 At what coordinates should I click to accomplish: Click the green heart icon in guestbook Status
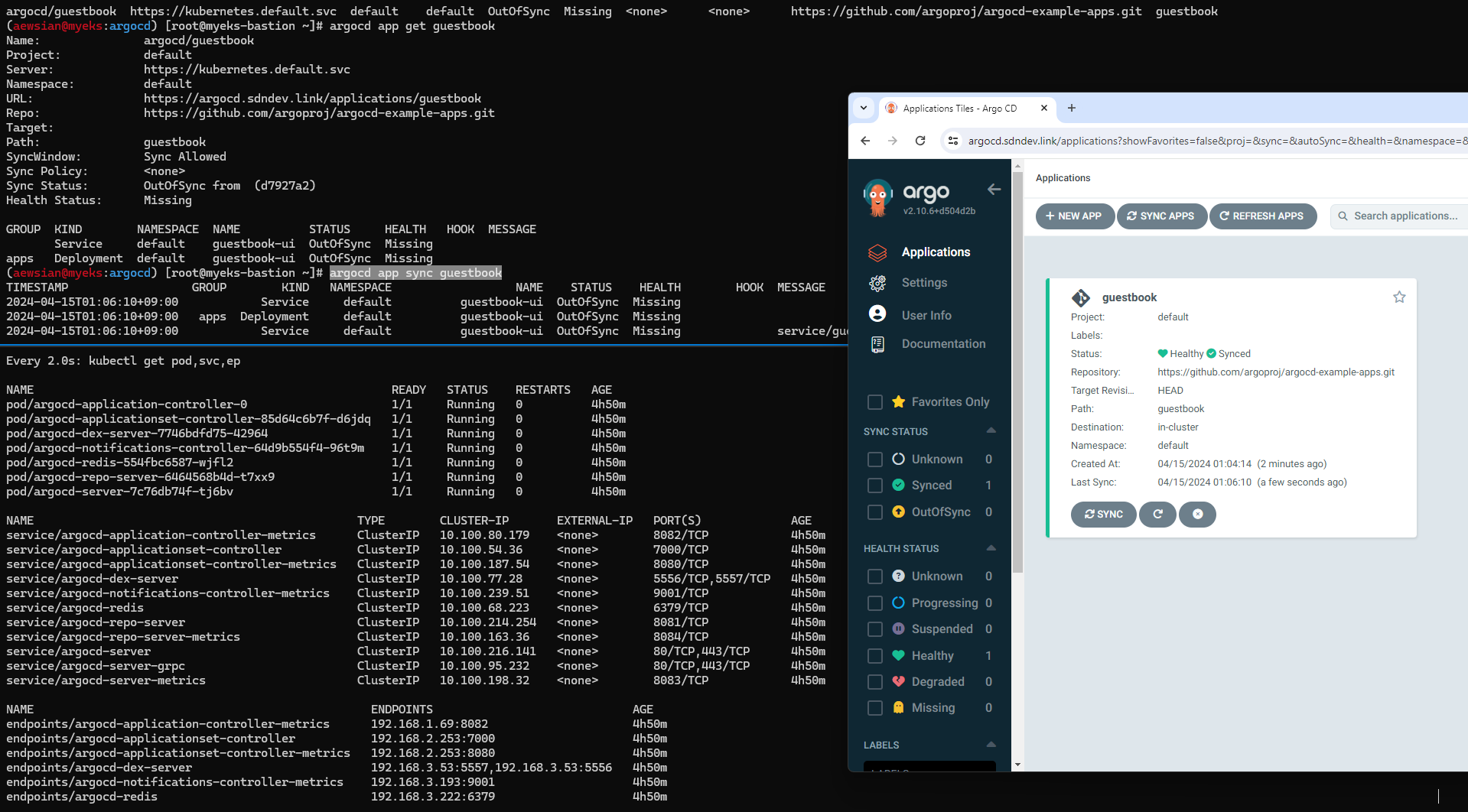(x=1163, y=353)
